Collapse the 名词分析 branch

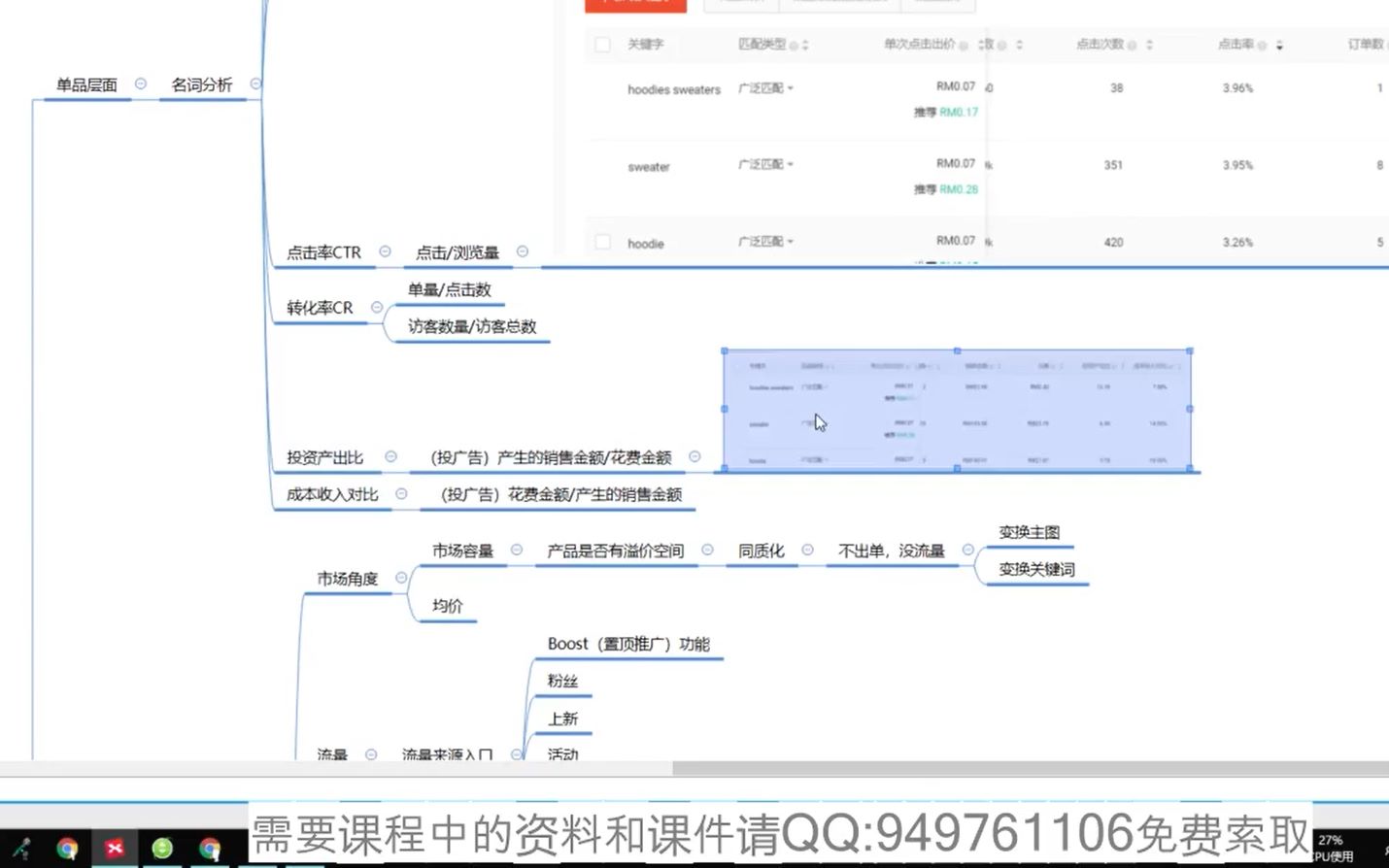(x=255, y=84)
